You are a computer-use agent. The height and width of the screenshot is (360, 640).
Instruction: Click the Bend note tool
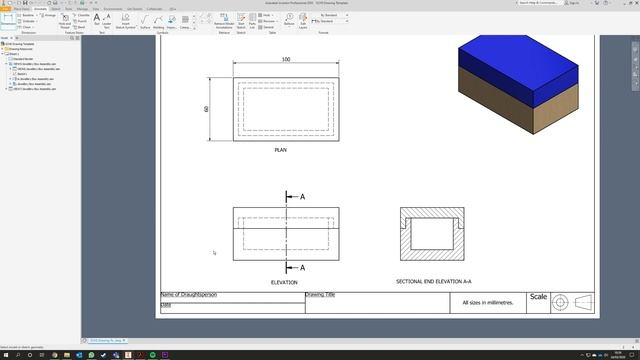click(80, 27)
